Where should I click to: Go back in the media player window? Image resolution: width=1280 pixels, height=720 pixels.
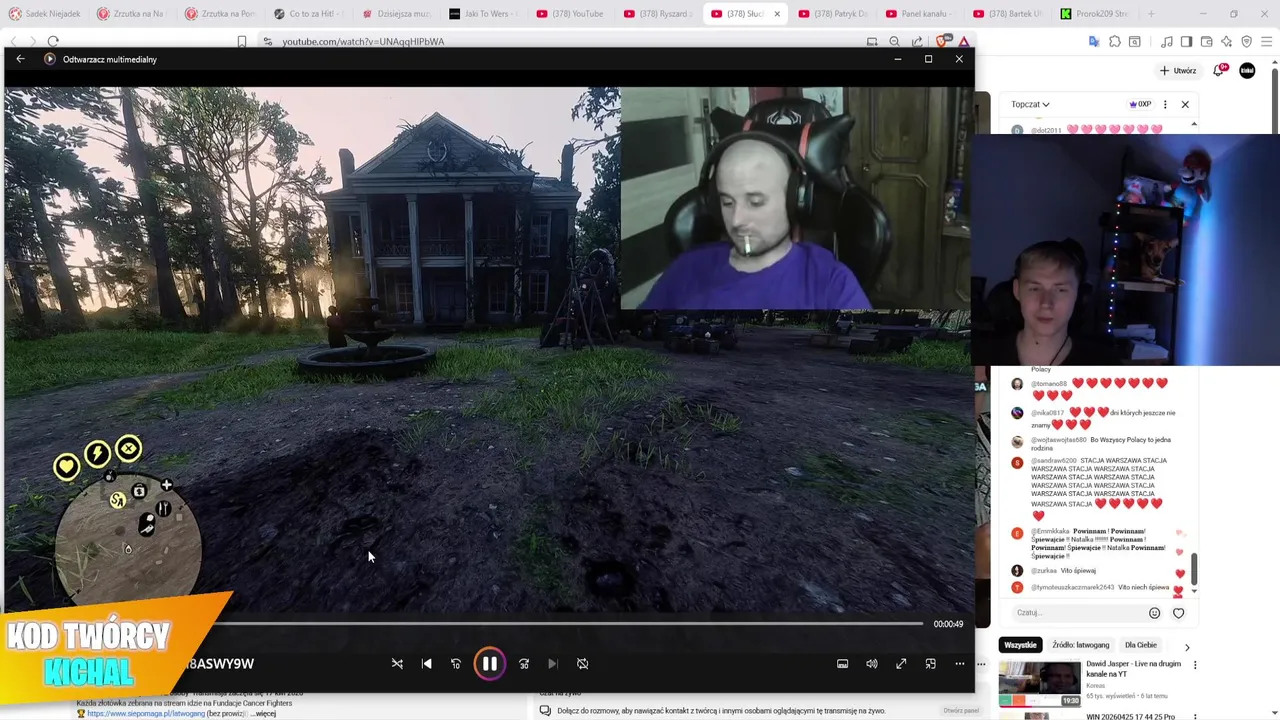[20, 59]
